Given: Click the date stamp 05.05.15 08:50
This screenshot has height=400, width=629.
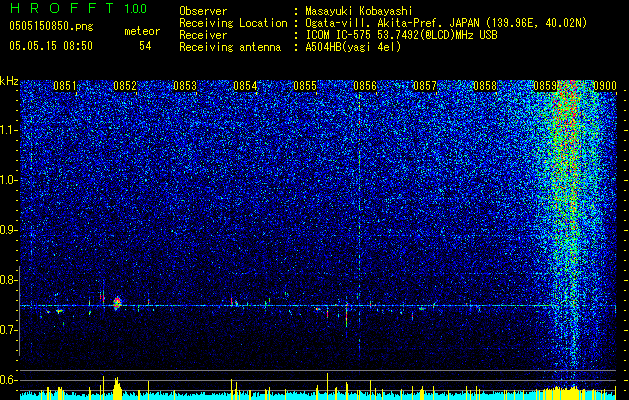Looking at the screenshot, I should coord(51,46).
